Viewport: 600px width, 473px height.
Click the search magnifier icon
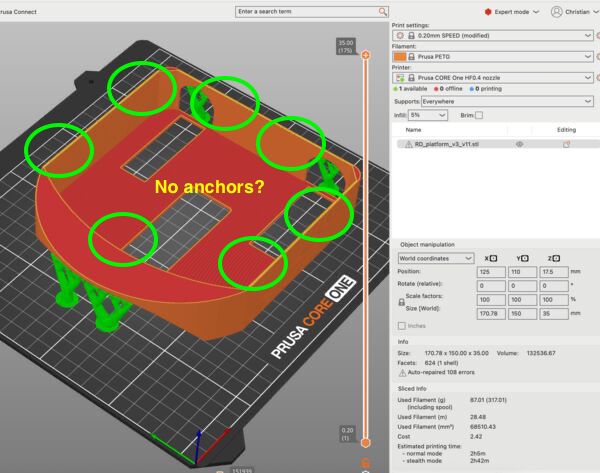pos(383,12)
